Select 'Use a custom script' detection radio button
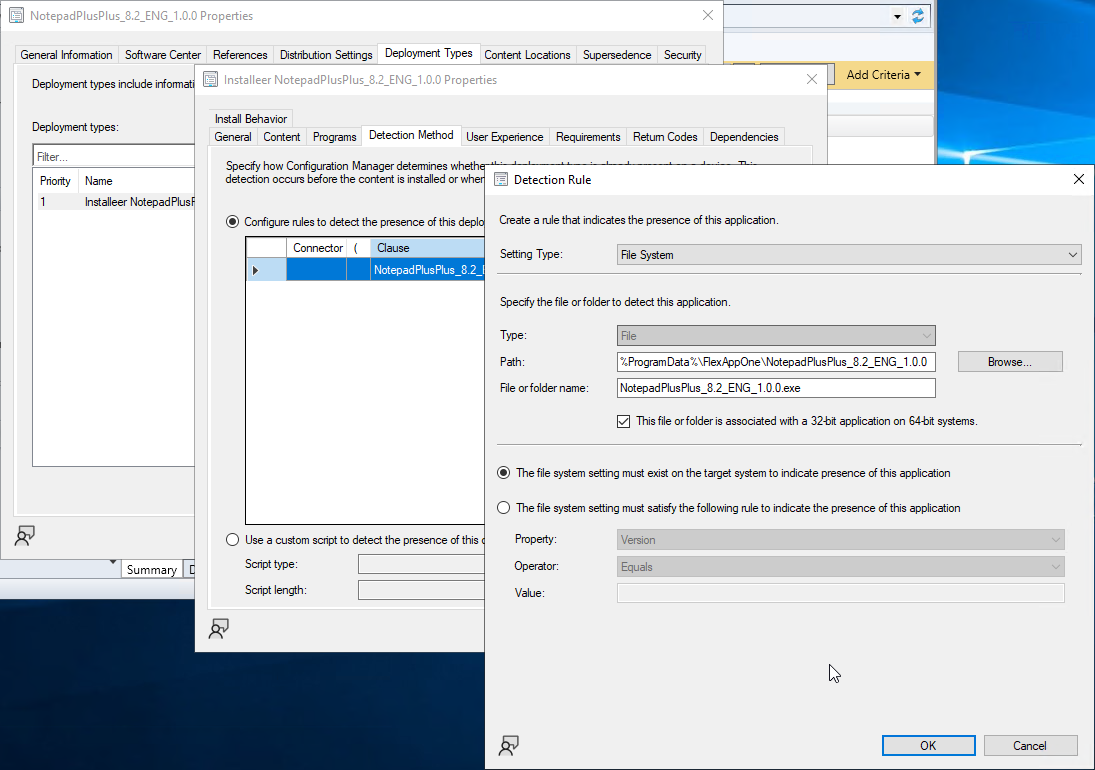This screenshot has width=1095, height=770. pos(233,540)
